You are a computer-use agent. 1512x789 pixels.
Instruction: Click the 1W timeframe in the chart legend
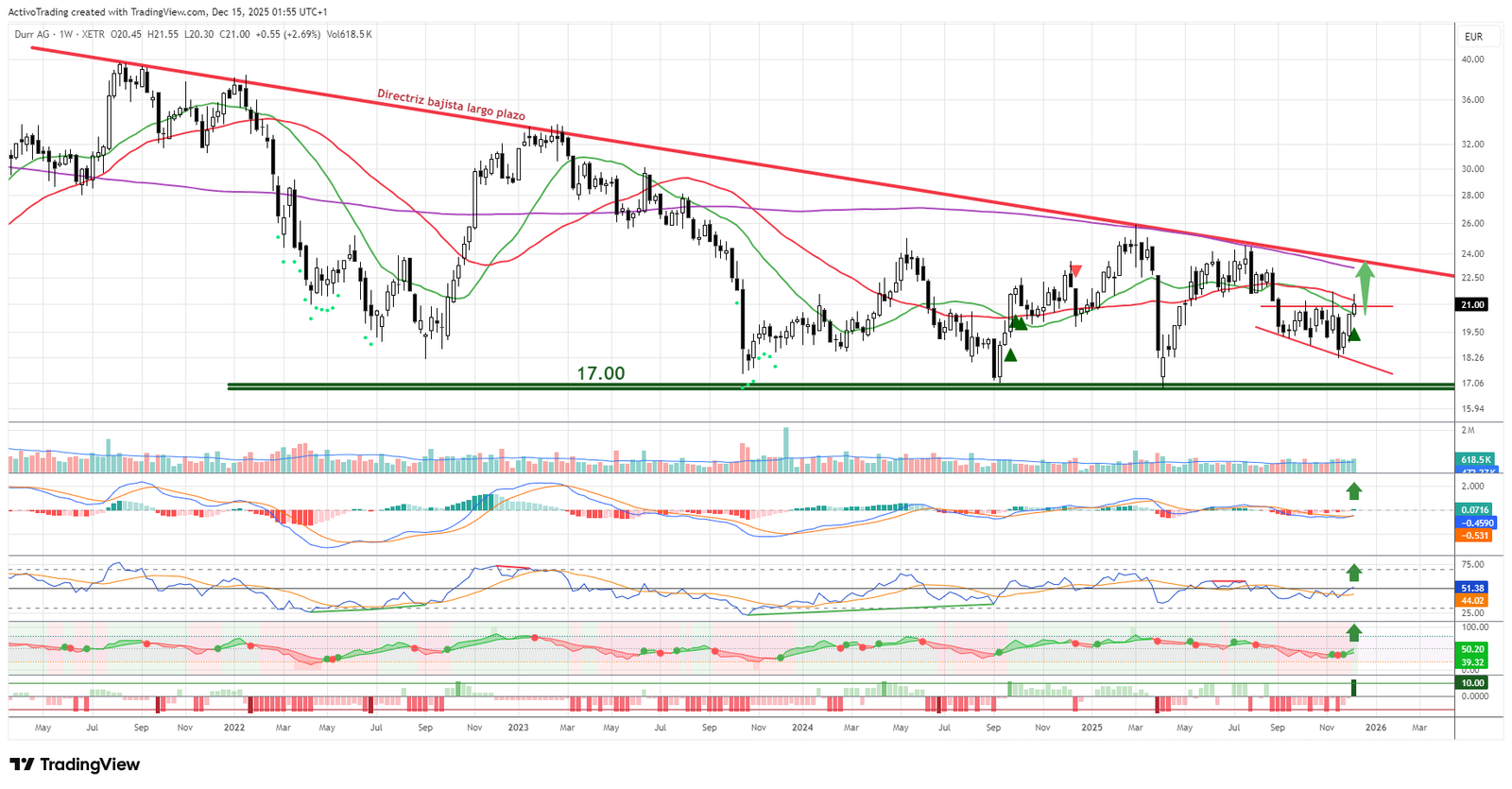click(66, 34)
